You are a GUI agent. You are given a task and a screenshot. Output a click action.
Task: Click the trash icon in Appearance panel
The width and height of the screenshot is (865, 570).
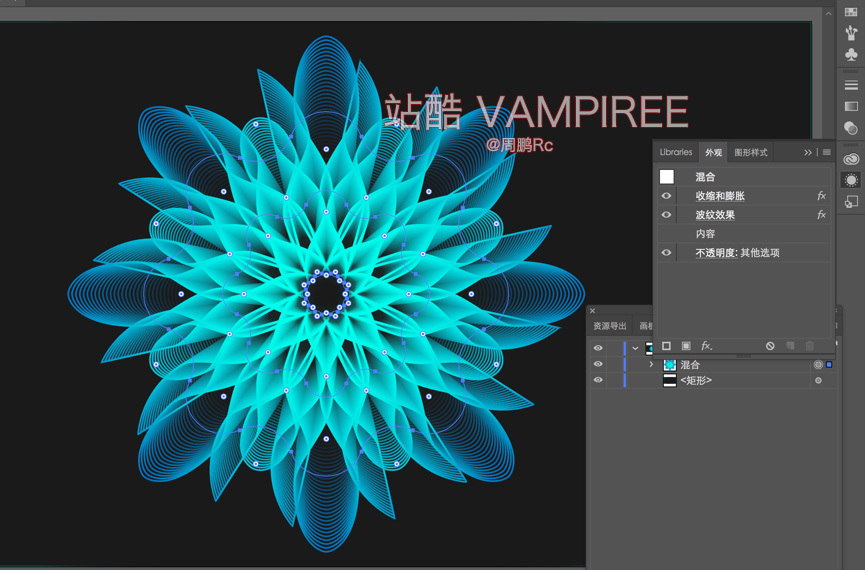809,346
